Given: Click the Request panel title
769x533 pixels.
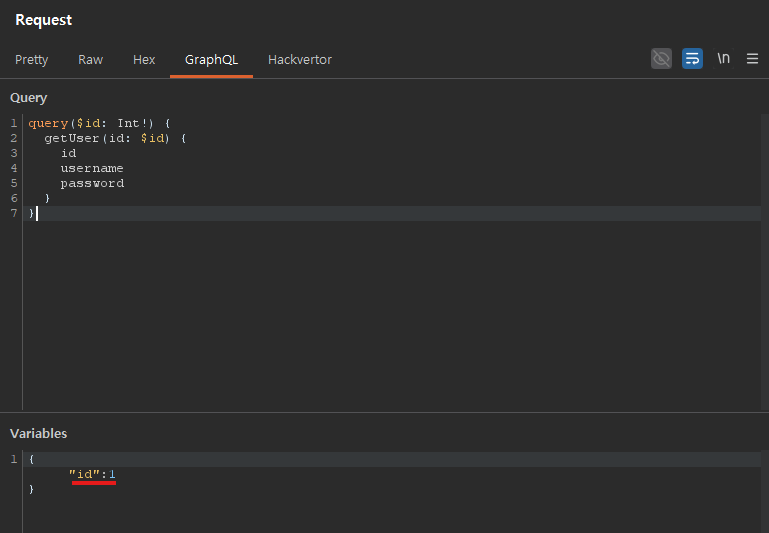Looking at the screenshot, I should (43, 20).
